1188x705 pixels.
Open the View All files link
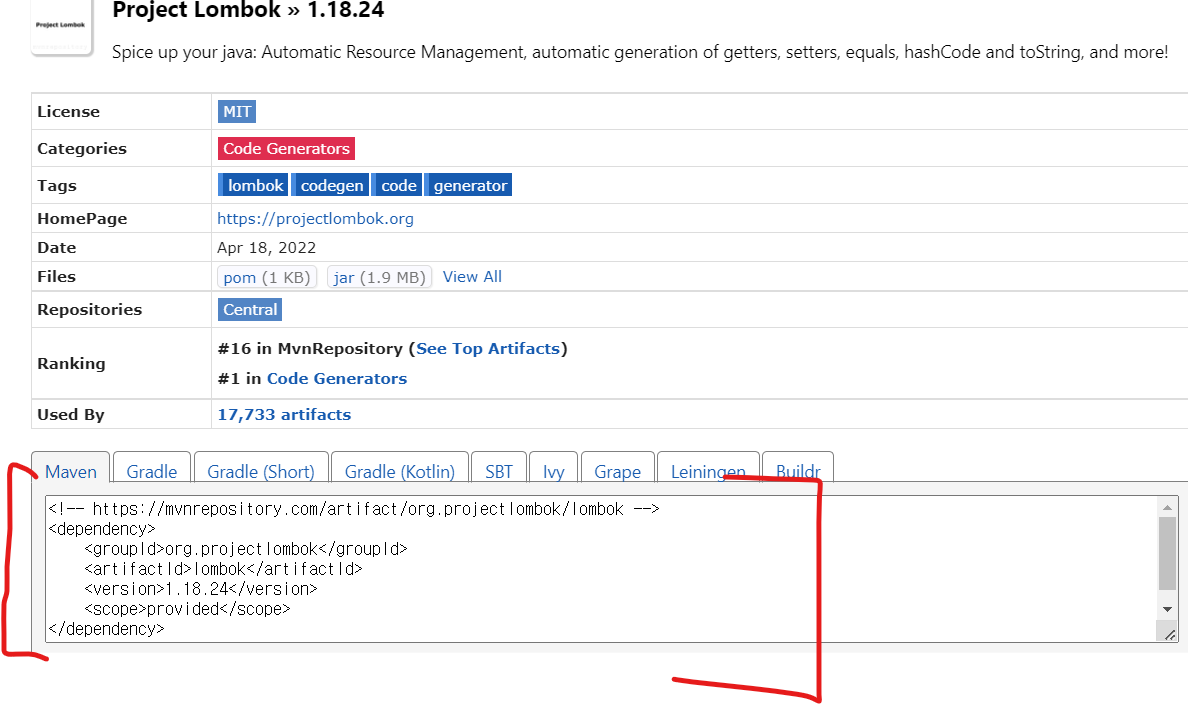(472, 276)
